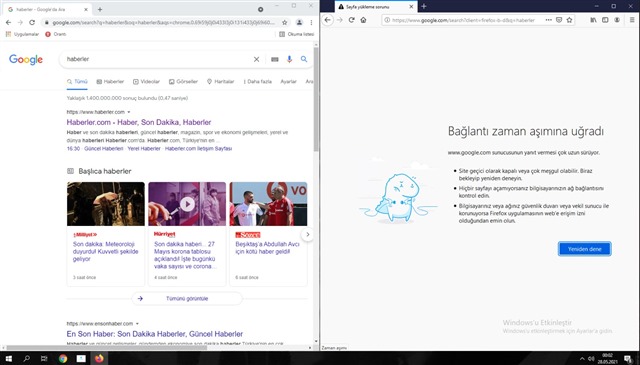The height and width of the screenshot is (365, 640).
Task: Open the Yerel Haberler sitelink
Action: pyautogui.click(x=144, y=149)
